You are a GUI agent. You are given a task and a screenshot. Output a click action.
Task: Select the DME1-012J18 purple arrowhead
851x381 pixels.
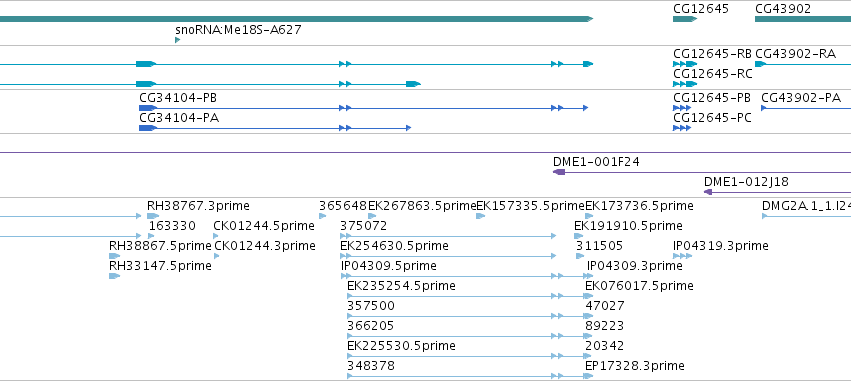(x=708, y=192)
